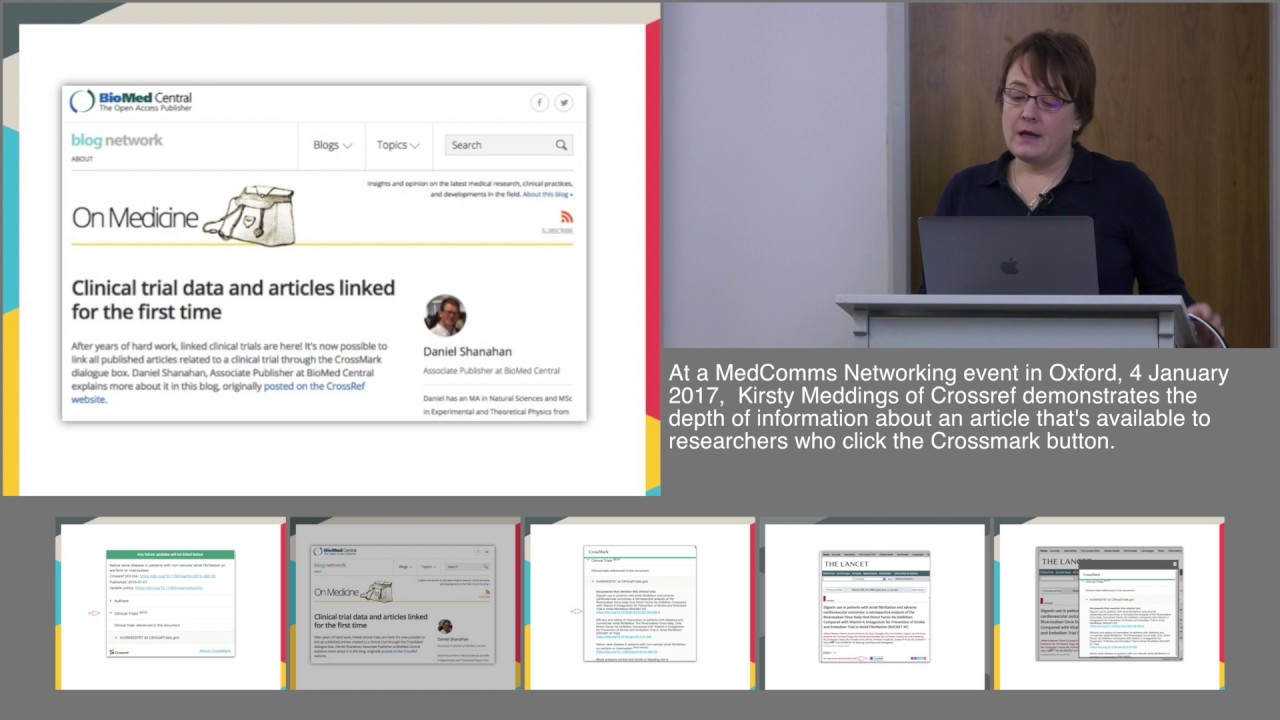Click the search magnifier icon

click(561, 145)
